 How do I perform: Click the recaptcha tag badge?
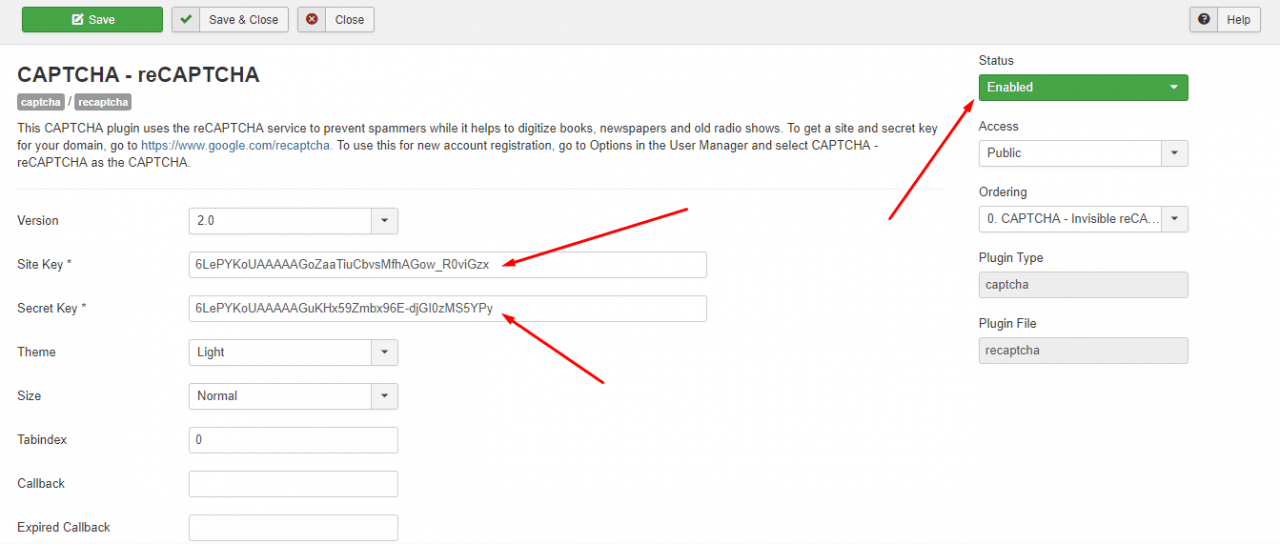click(x=103, y=102)
